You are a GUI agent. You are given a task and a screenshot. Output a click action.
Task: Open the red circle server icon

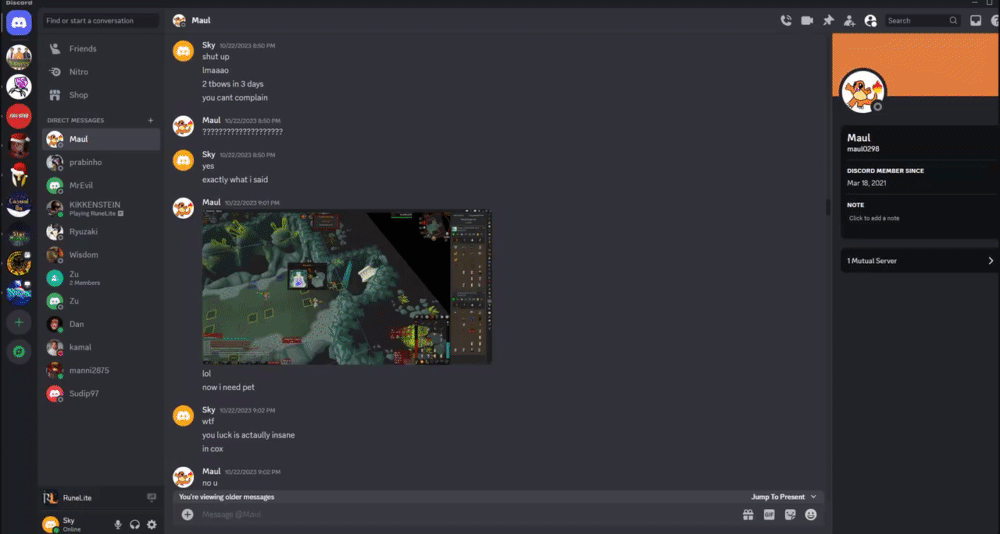click(18, 115)
